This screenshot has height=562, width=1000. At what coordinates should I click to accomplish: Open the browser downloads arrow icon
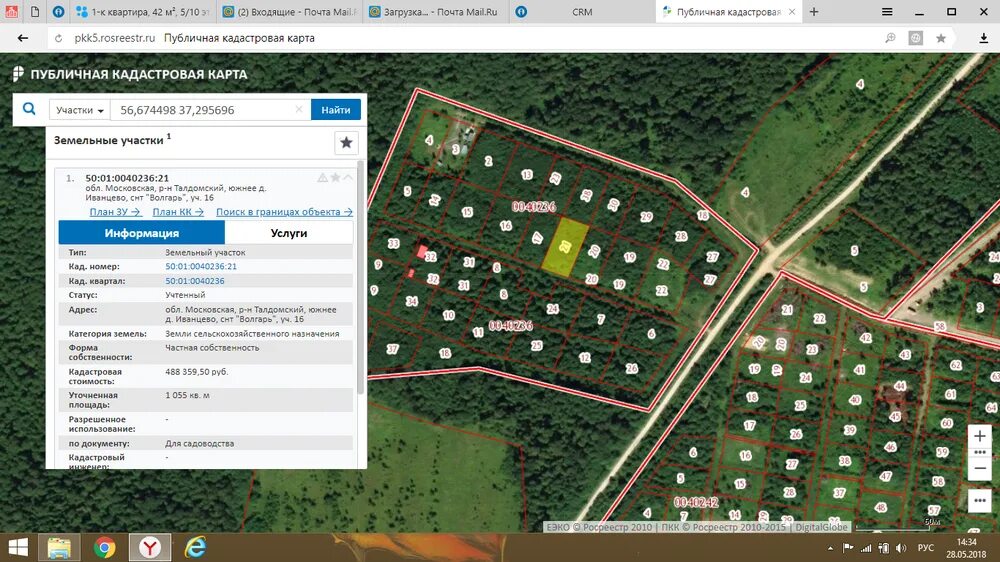(x=983, y=38)
